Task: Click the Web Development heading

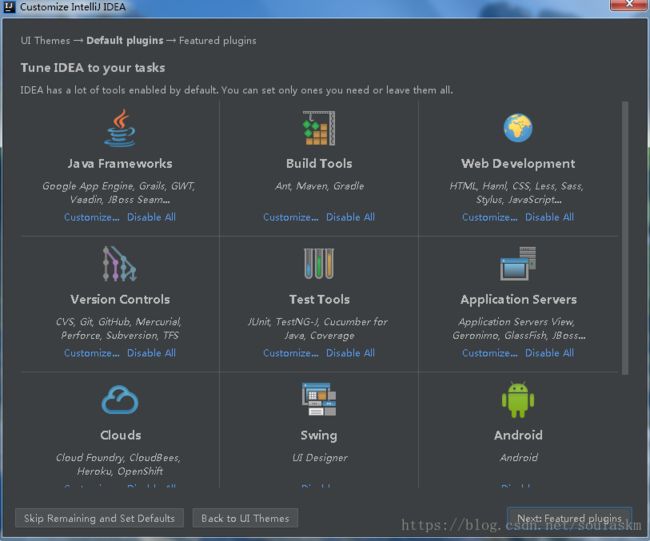Action: tap(518, 164)
